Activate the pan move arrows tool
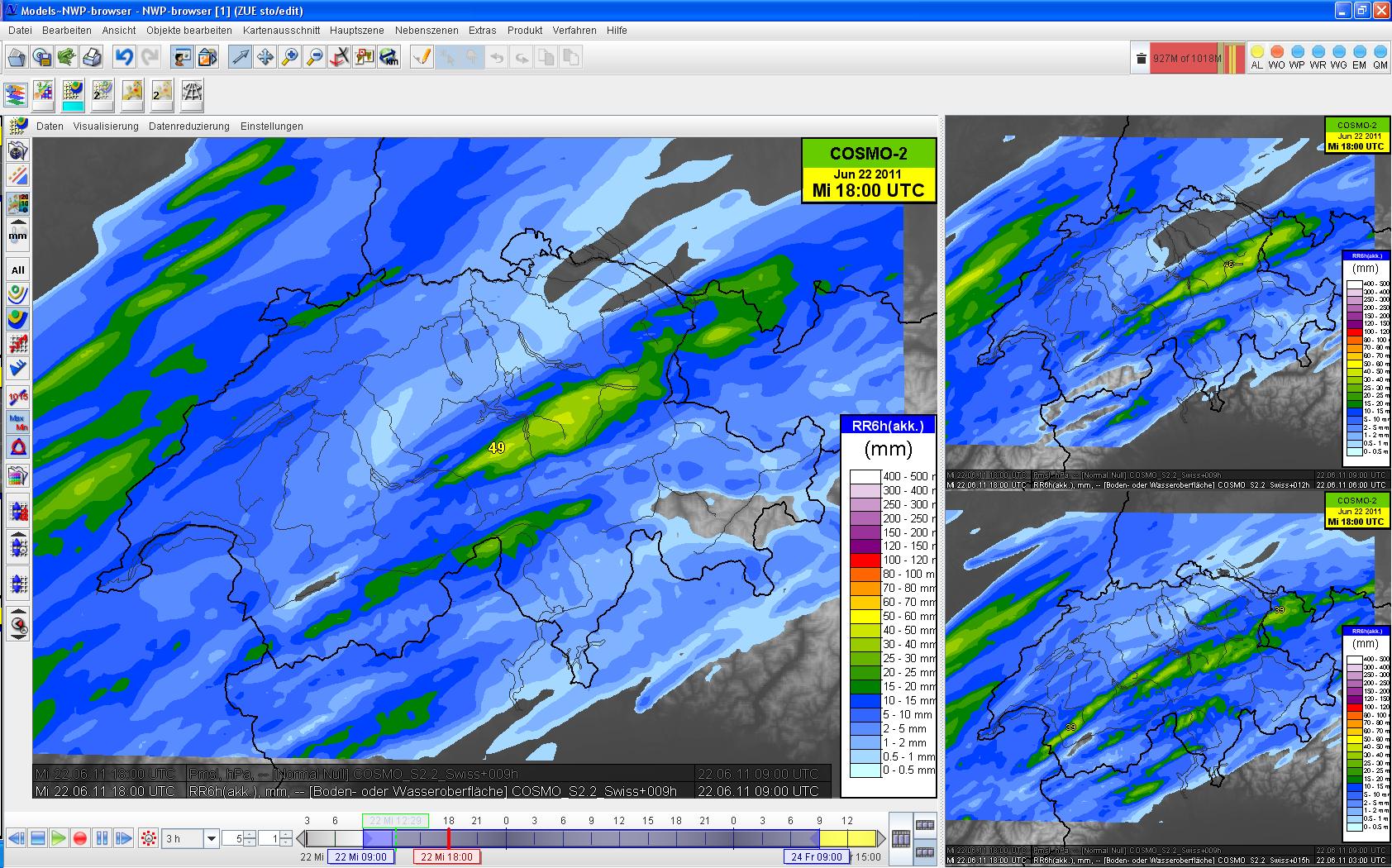Screen dimensions: 1392x868 265,57
